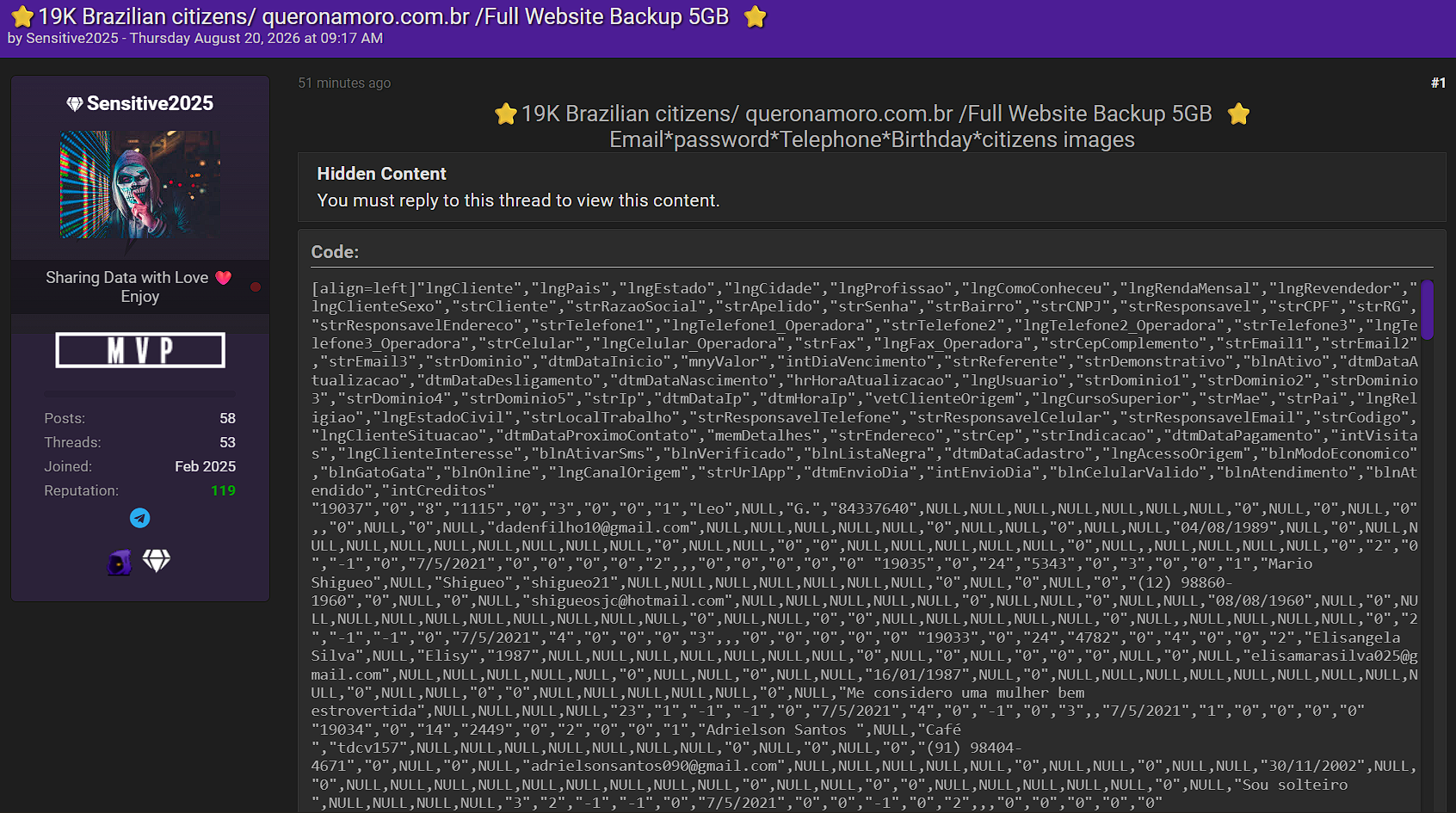Click the star before the post body title
Viewport: 1456px width, 813px height.
coord(506,114)
